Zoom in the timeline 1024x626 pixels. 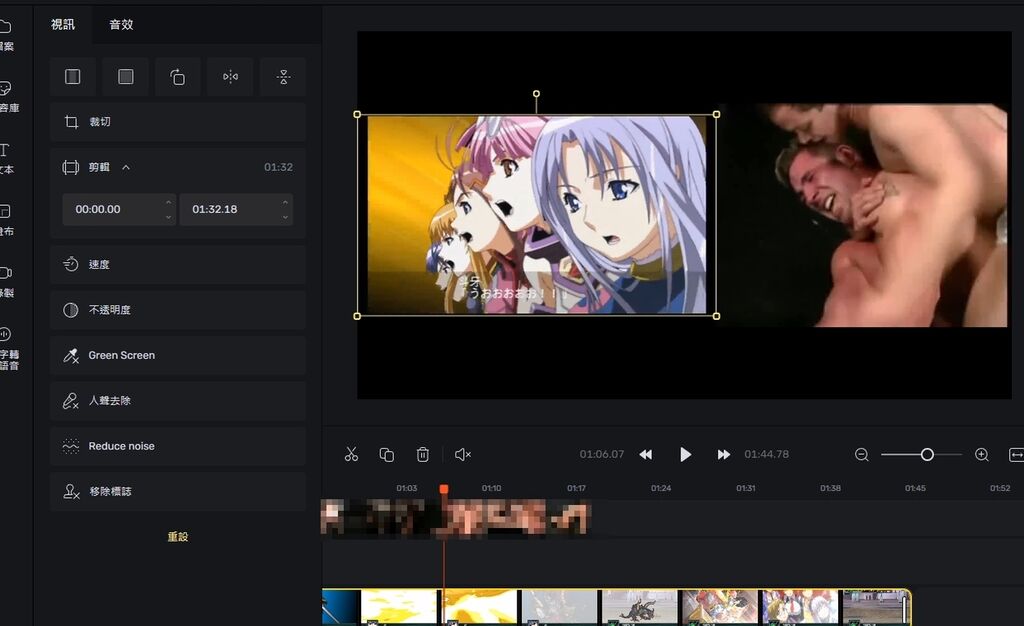tap(982, 454)
